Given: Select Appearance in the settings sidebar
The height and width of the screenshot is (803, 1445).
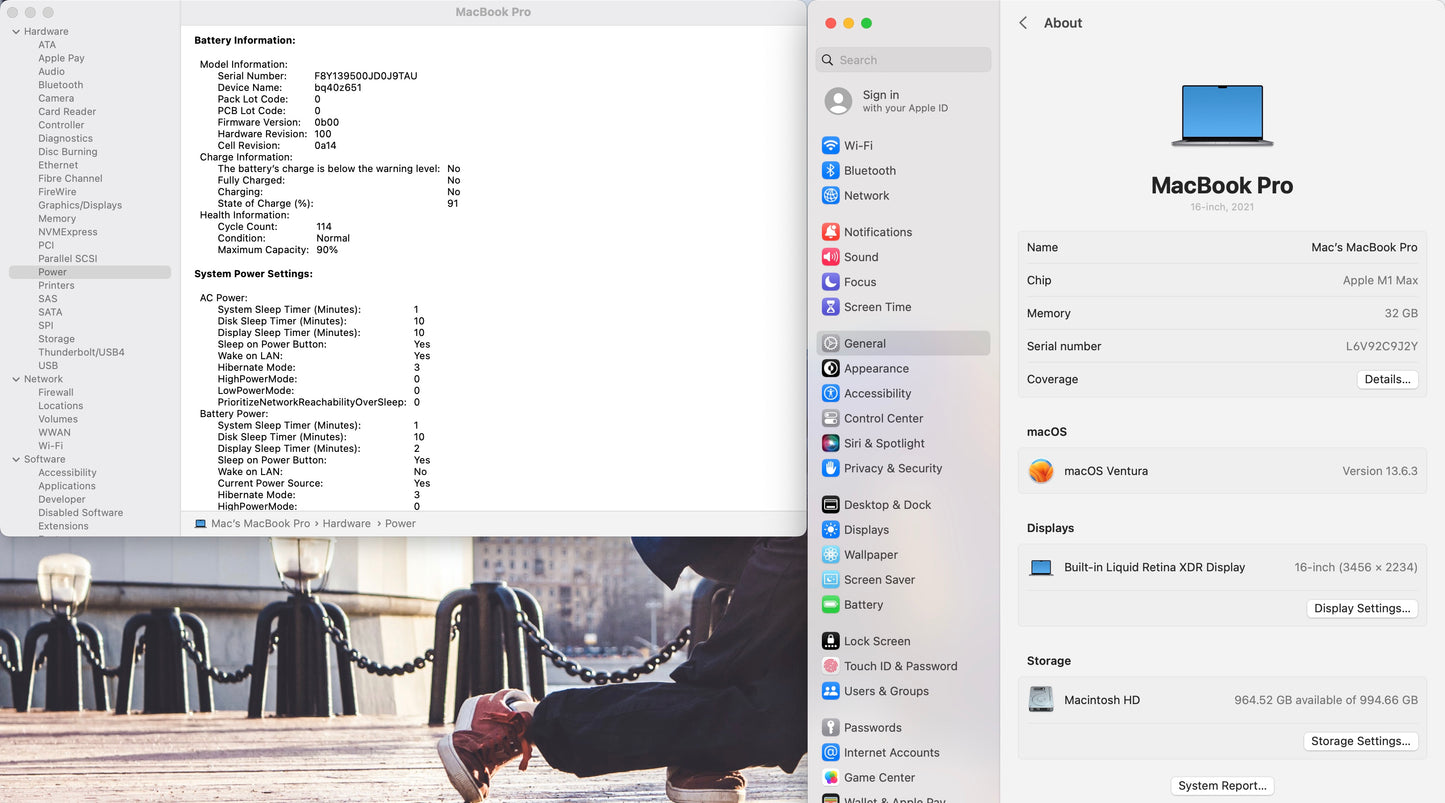Looking at the screenshot, I should click(x=876, y=368).
